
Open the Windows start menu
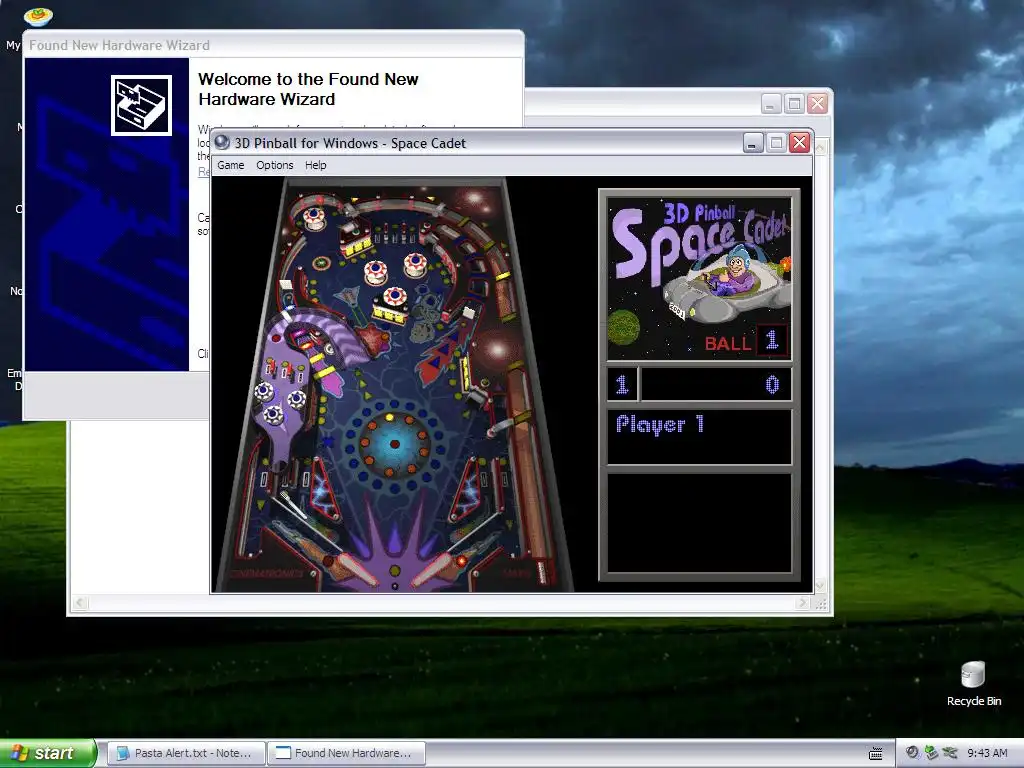(x=47, y=753)
